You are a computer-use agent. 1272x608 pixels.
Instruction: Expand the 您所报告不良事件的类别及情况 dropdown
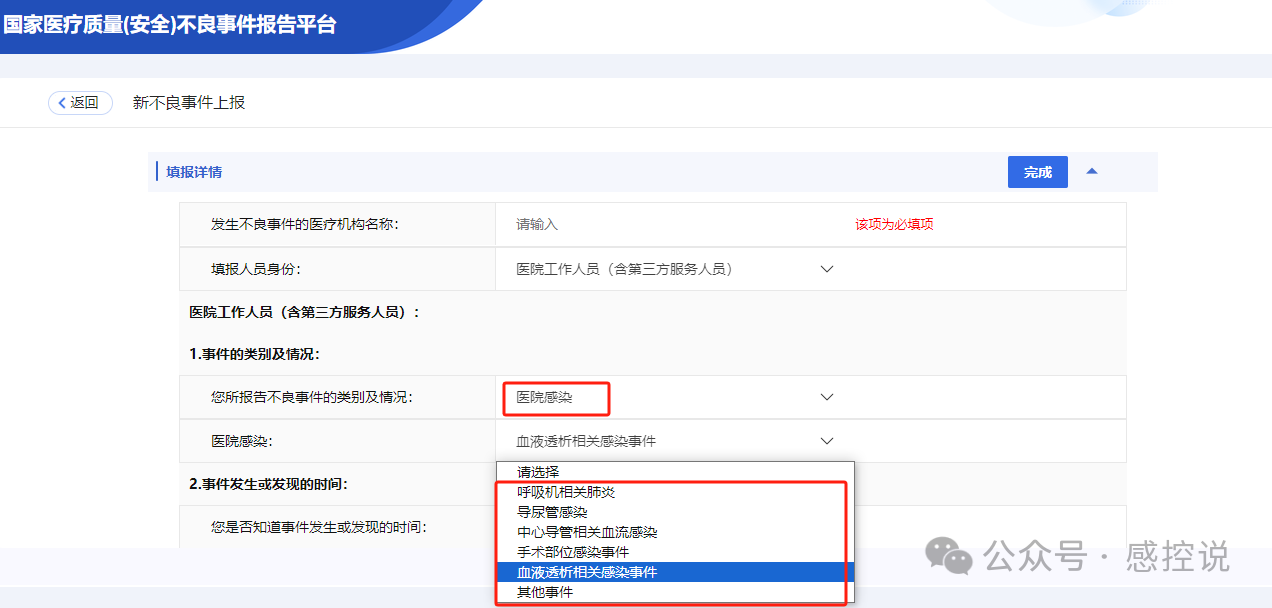click(827, 396)
